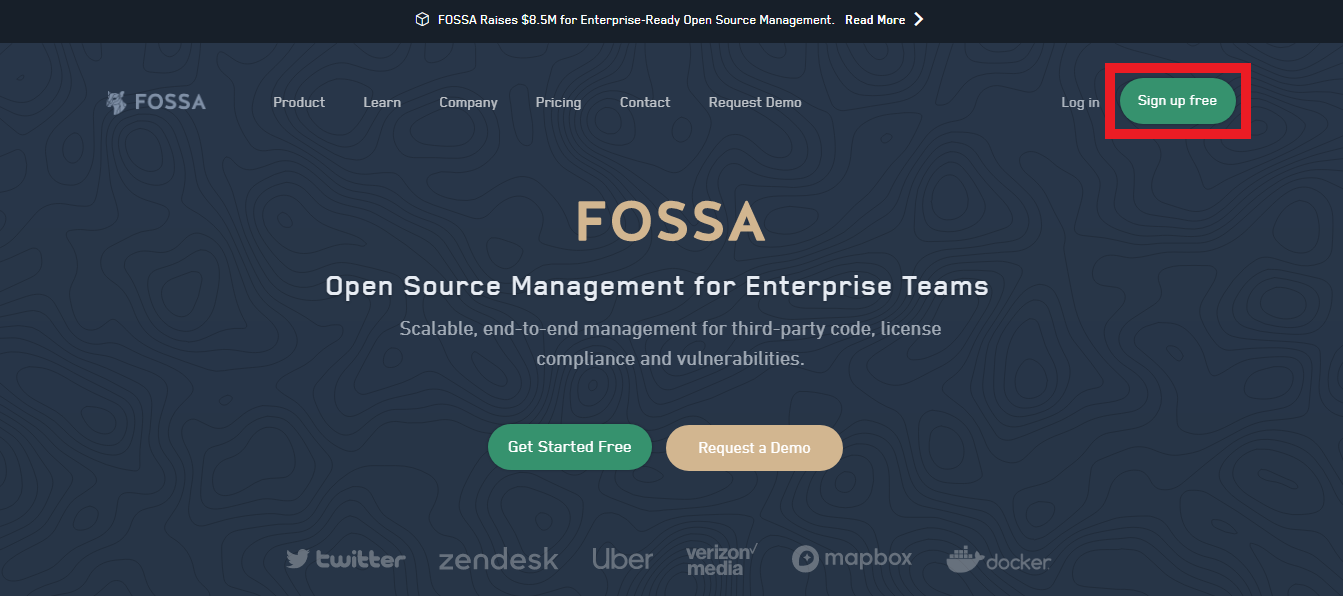The height and width of the screenshot is (596, 1343).
Task: Click the FOSSA fox logo
Action: pos(116,101)
